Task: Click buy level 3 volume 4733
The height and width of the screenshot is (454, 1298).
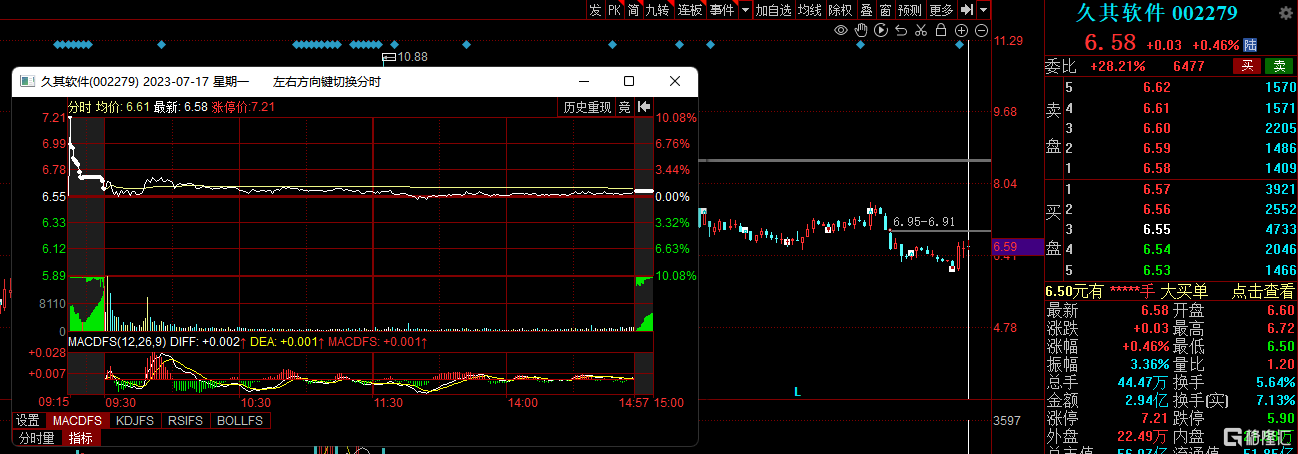Action: click(1280, 229)
